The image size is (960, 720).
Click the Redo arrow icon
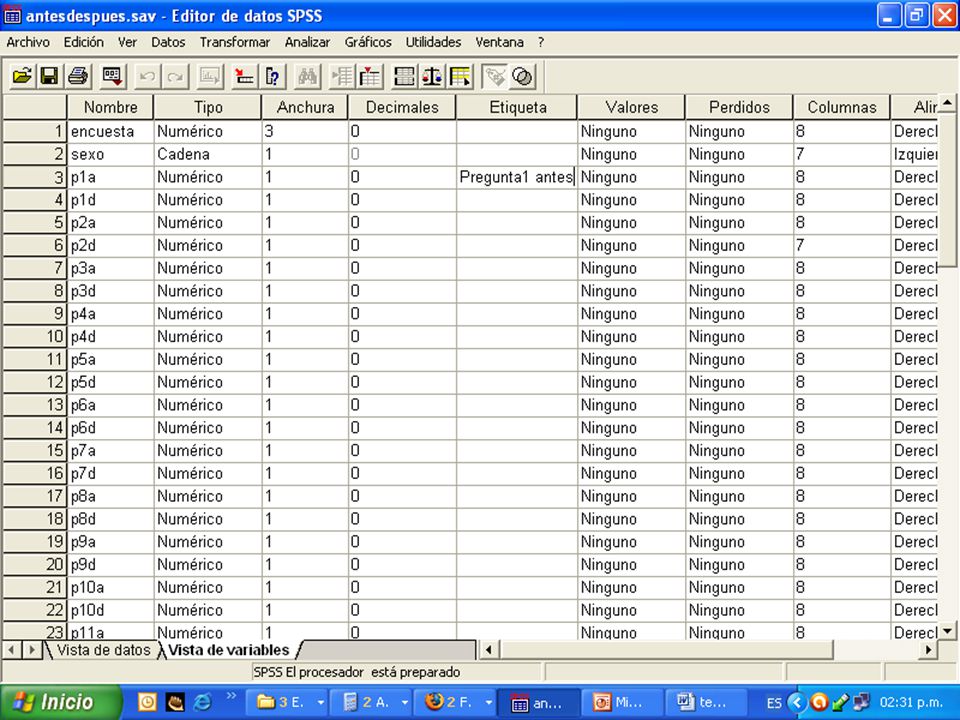tap(175, 77)
